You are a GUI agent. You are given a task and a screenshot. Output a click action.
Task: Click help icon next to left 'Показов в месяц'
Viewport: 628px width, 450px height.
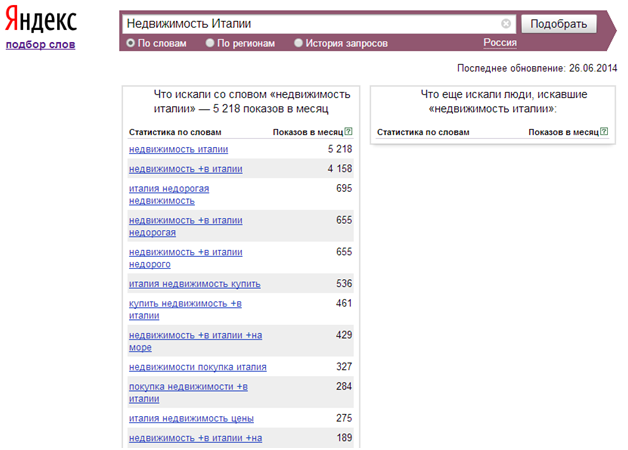(348, 131)
